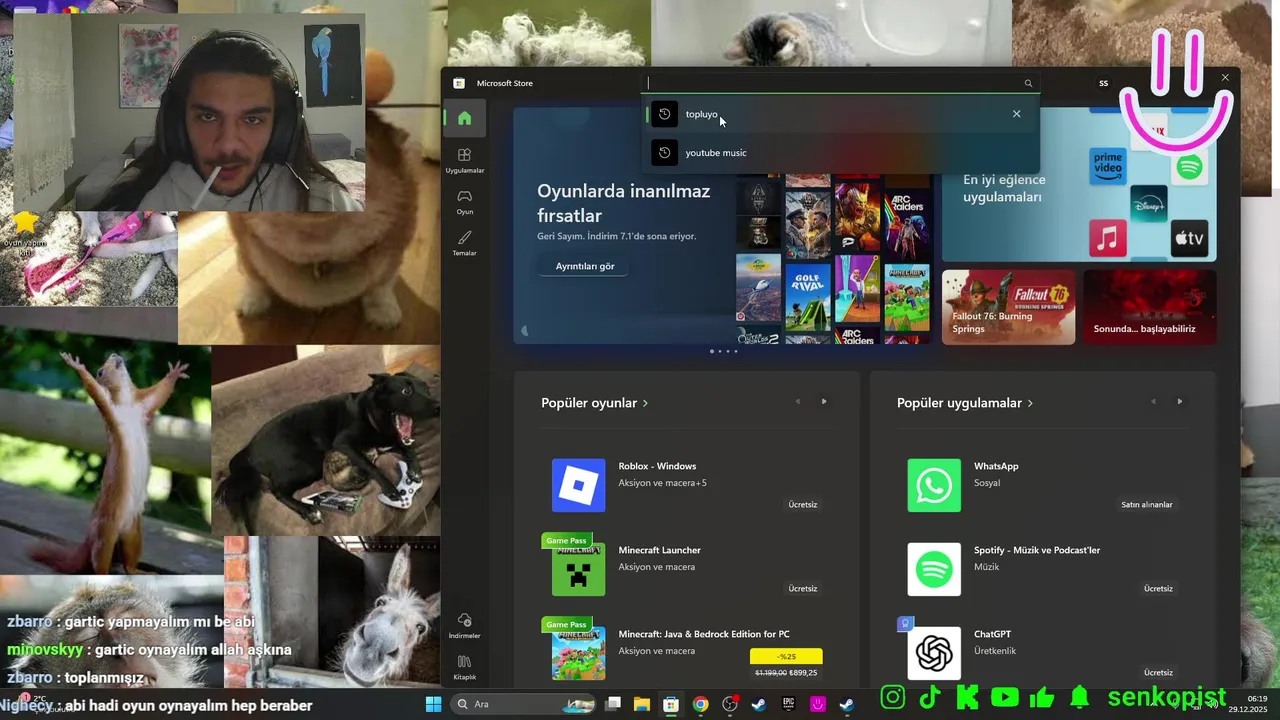Open Spotify app icon in list
This screenshot has height=720, width=1280.
[934, 569]
